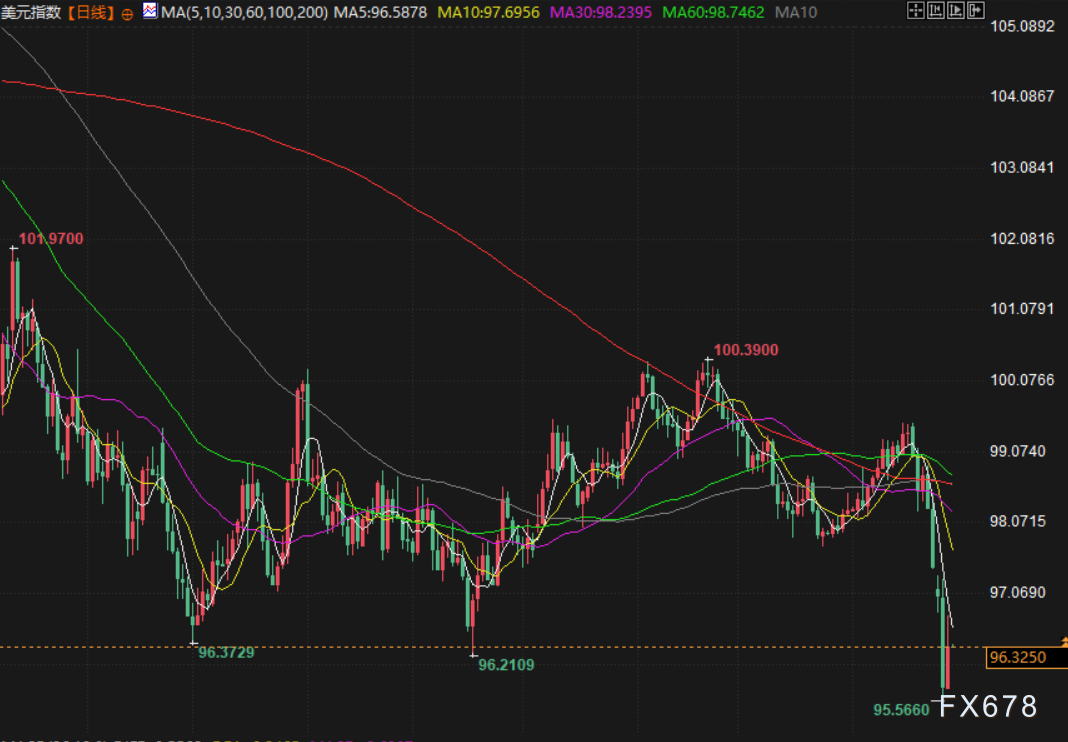Click the 99.0740 value on price axis
Image resolution: width=1068 pixels, height=742 pixels.
[x=1018, y=452]
